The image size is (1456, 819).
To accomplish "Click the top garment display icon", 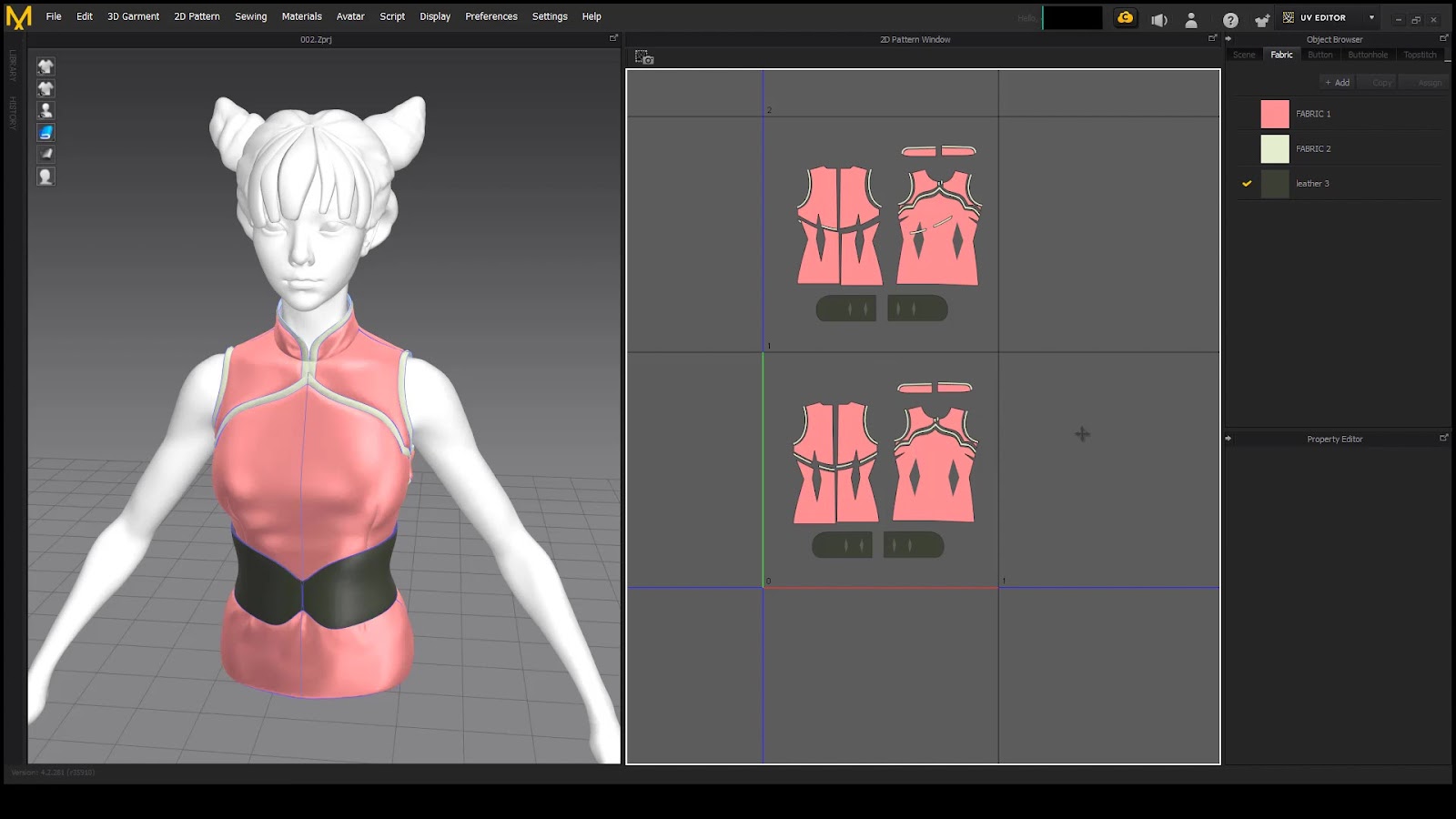I will pyautogui.click(x=45, y=66).
